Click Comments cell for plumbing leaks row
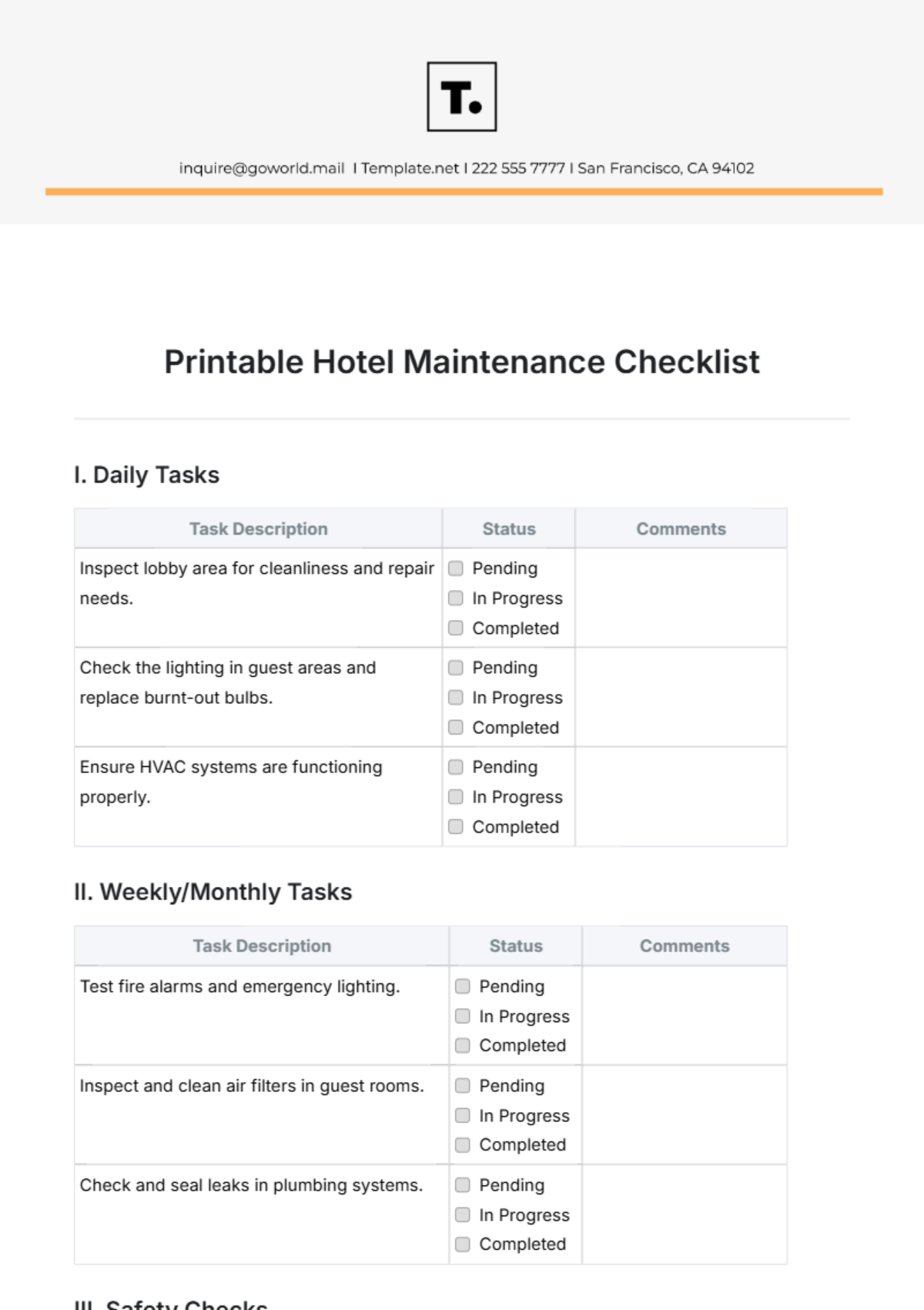The height and width of the screenshot is (1310, 924). (x=684, y=1215)
